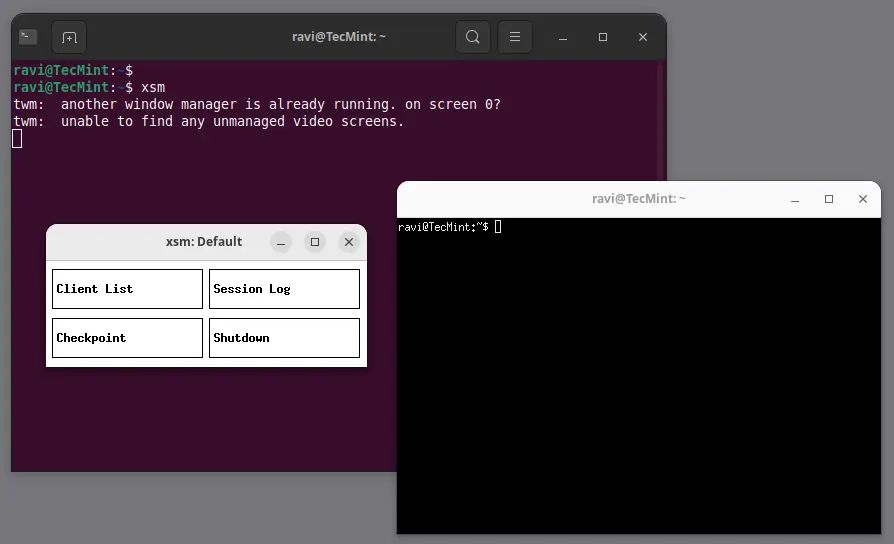Click the xterm prompt ravi@TecMint:~$
The width and height of the screenshot is (894, 544).
tap(443, 227)
